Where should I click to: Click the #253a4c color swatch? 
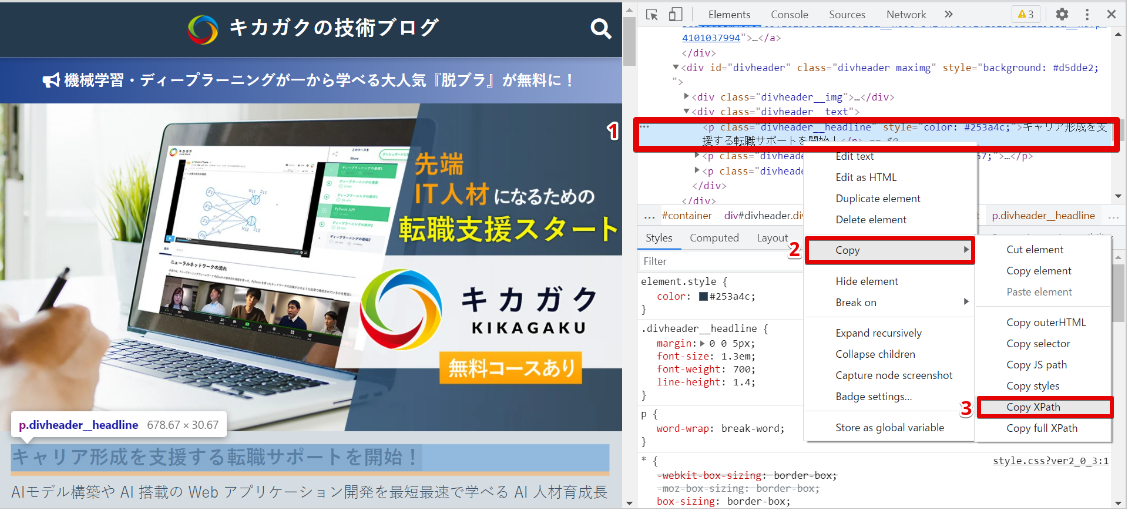[702, 296]
